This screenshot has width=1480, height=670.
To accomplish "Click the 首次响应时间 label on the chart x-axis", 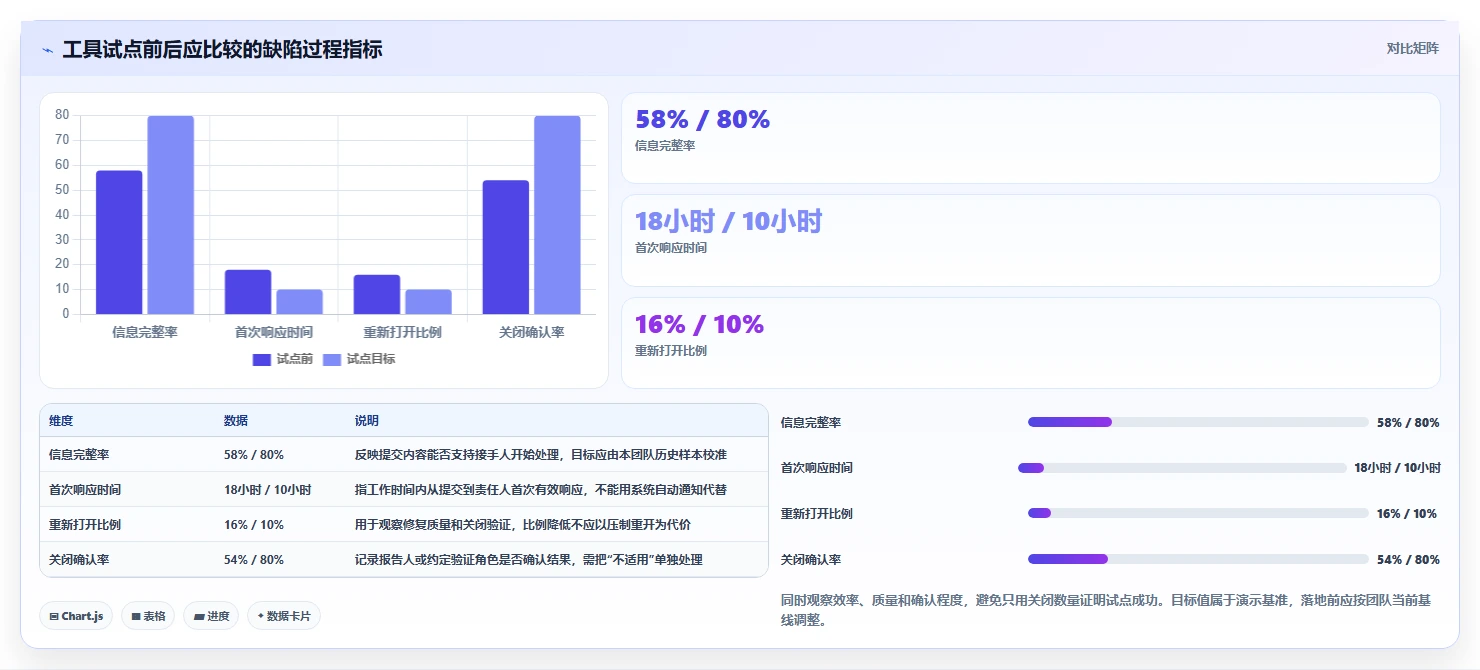I will coord(274,332).
